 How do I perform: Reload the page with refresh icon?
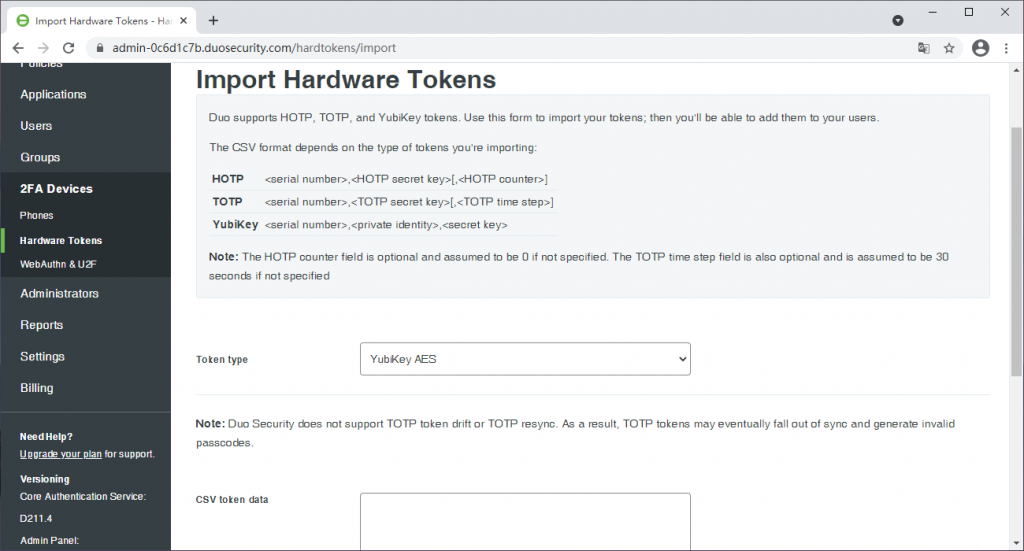tap(69, 48)
